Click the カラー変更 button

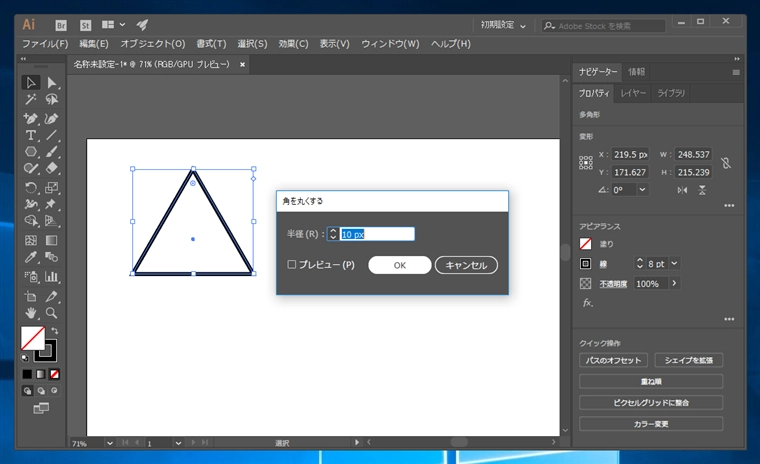pos(651,424)
